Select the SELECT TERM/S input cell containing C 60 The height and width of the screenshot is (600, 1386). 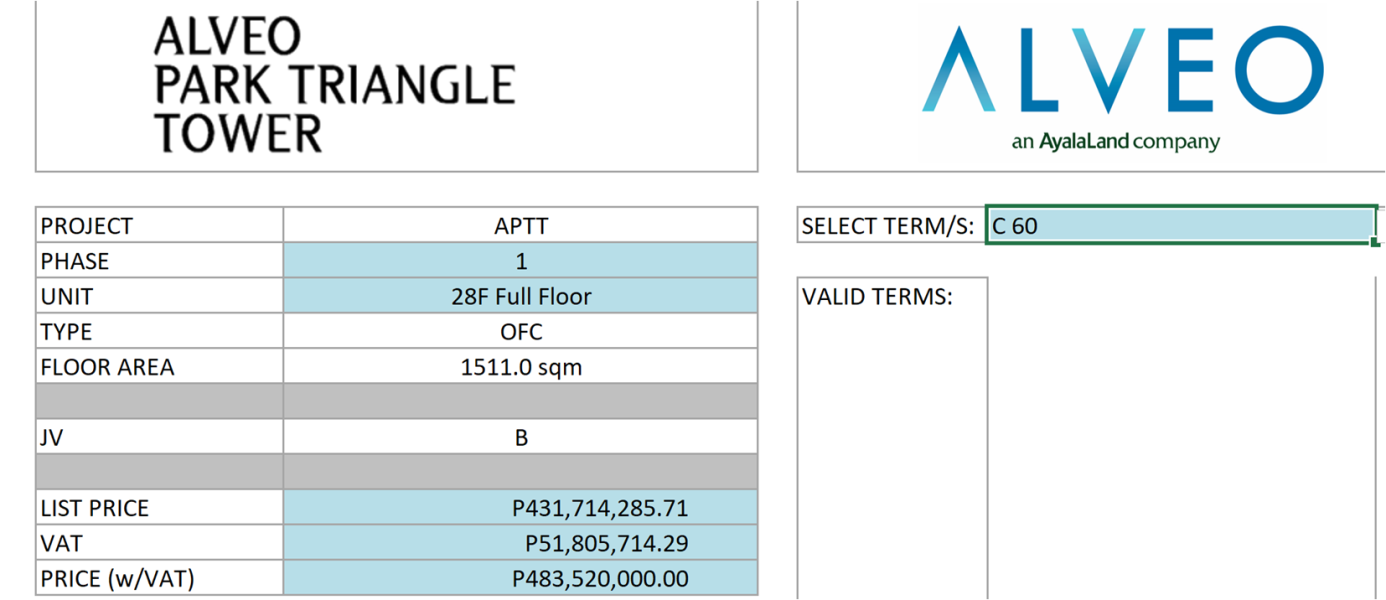1181,225
